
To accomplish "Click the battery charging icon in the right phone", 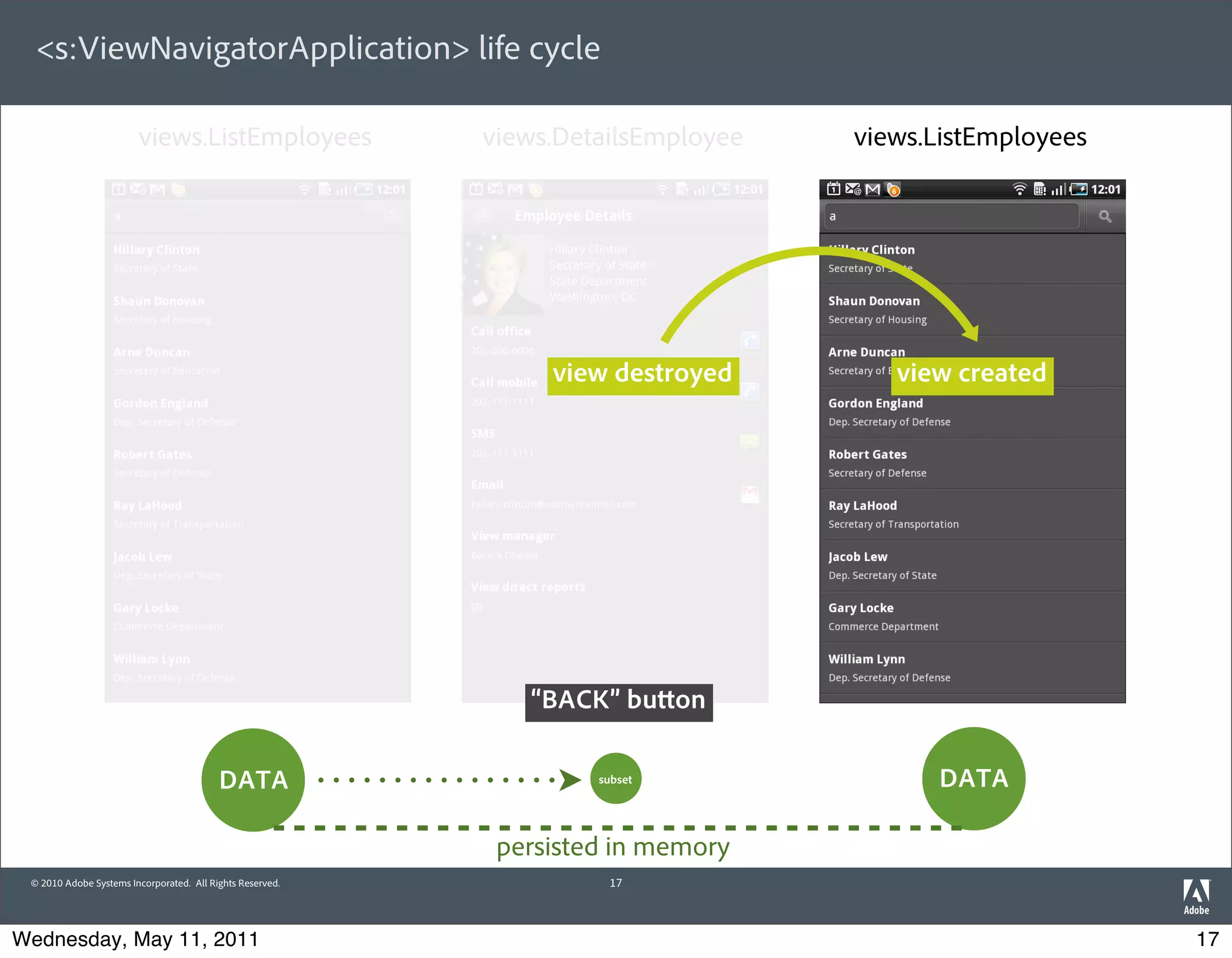I will [1079, 189].
